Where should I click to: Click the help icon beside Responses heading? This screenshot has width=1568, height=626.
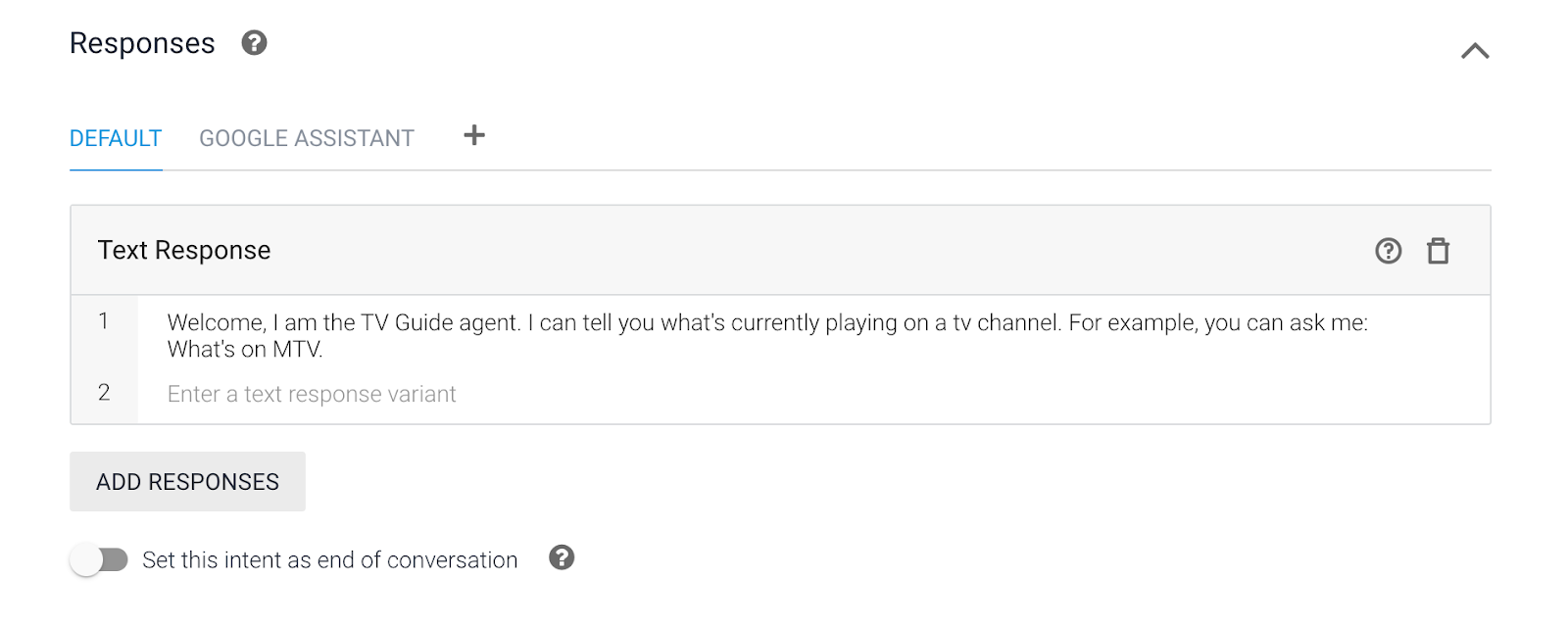tap(254, 43)
